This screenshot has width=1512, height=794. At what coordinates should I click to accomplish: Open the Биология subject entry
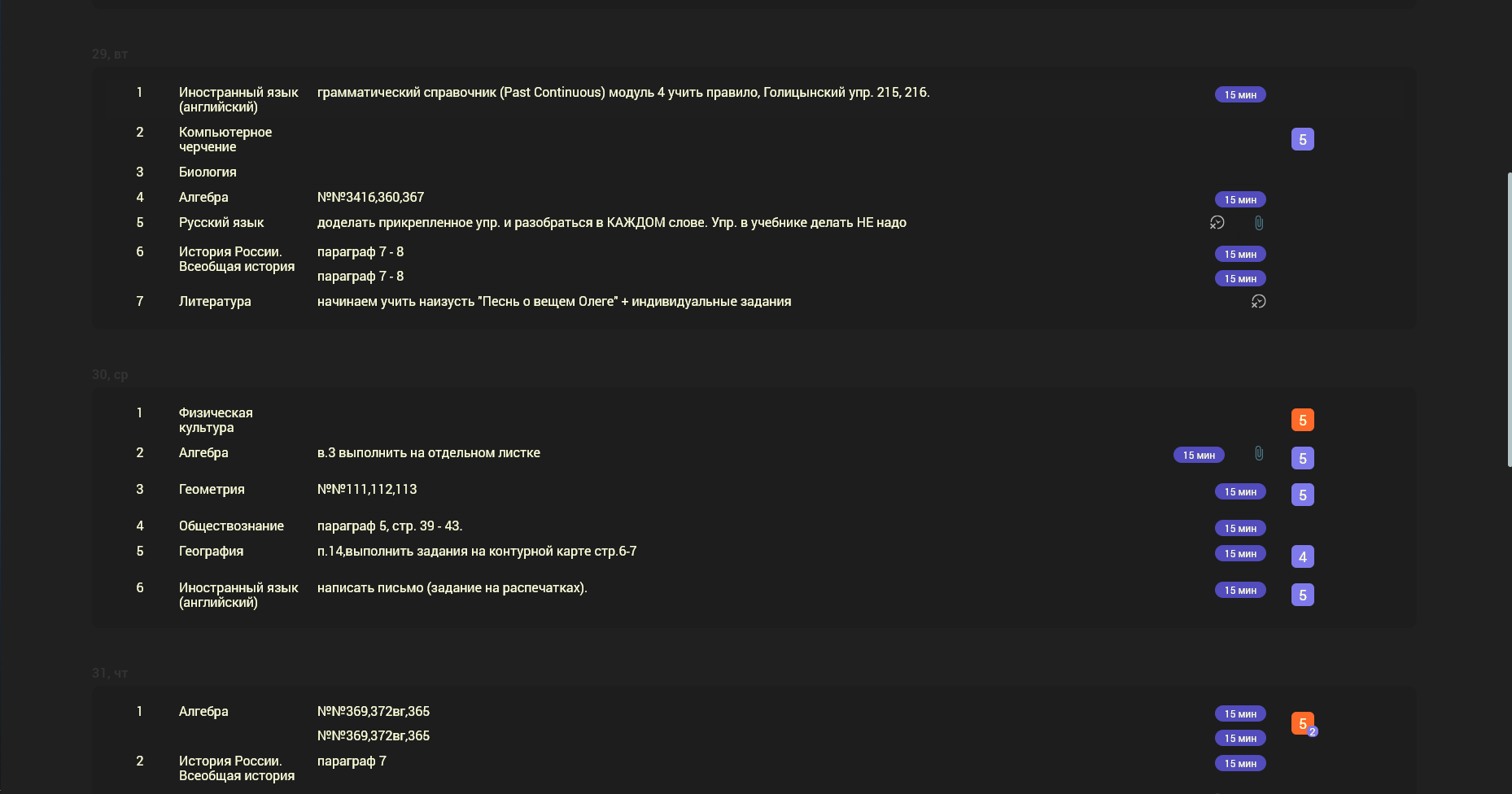(207, 172)
